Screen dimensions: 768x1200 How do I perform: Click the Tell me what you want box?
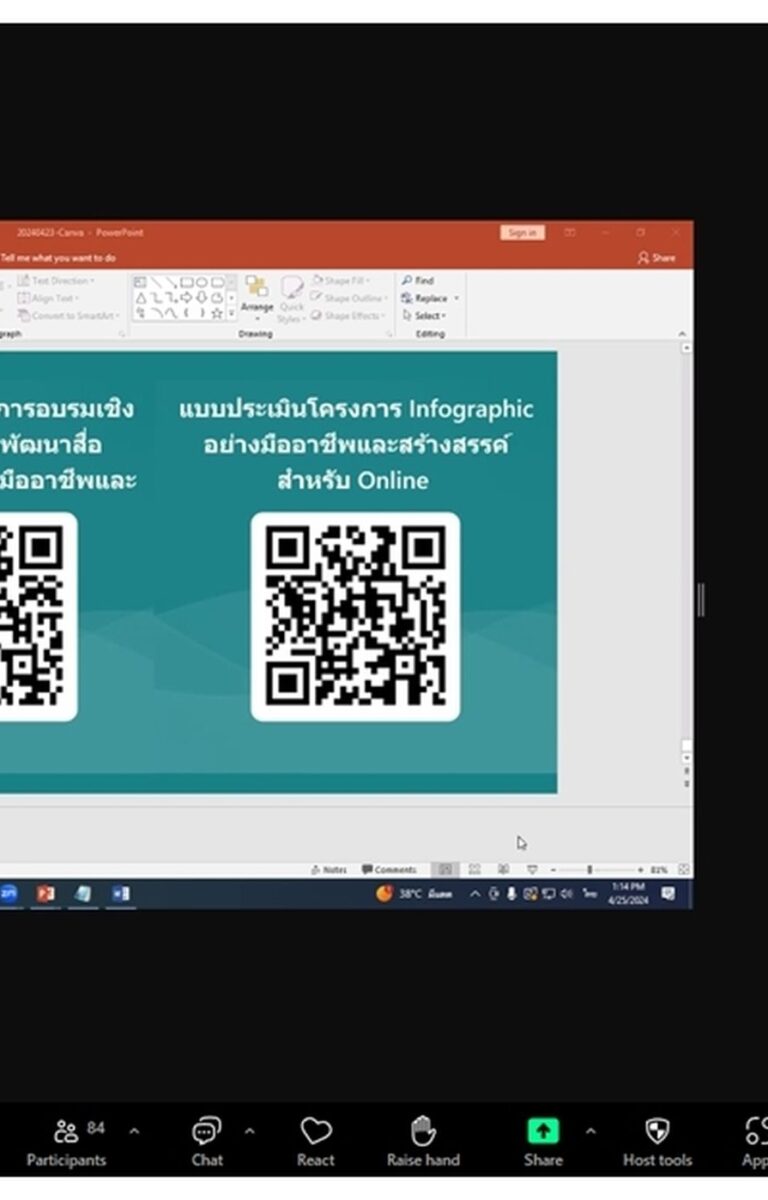click(58, 258)
